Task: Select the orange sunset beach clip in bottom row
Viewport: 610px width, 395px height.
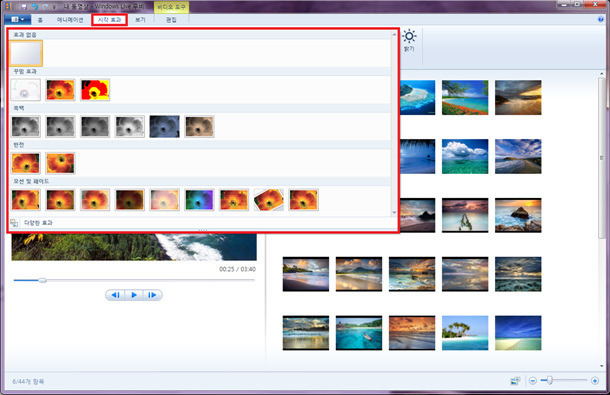Action: [412, 333]
